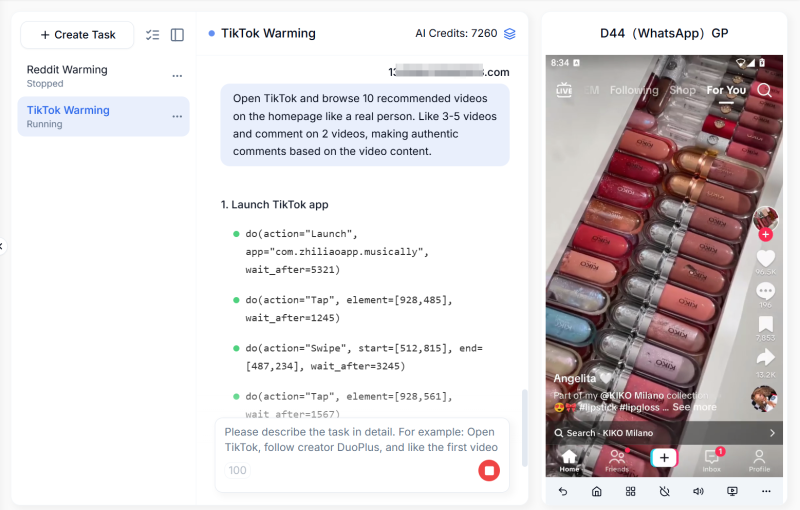The height and width of the screenshot is (510, 800).
Task: Open device recent apps grid icon
Action: click(x=631, y=491)
